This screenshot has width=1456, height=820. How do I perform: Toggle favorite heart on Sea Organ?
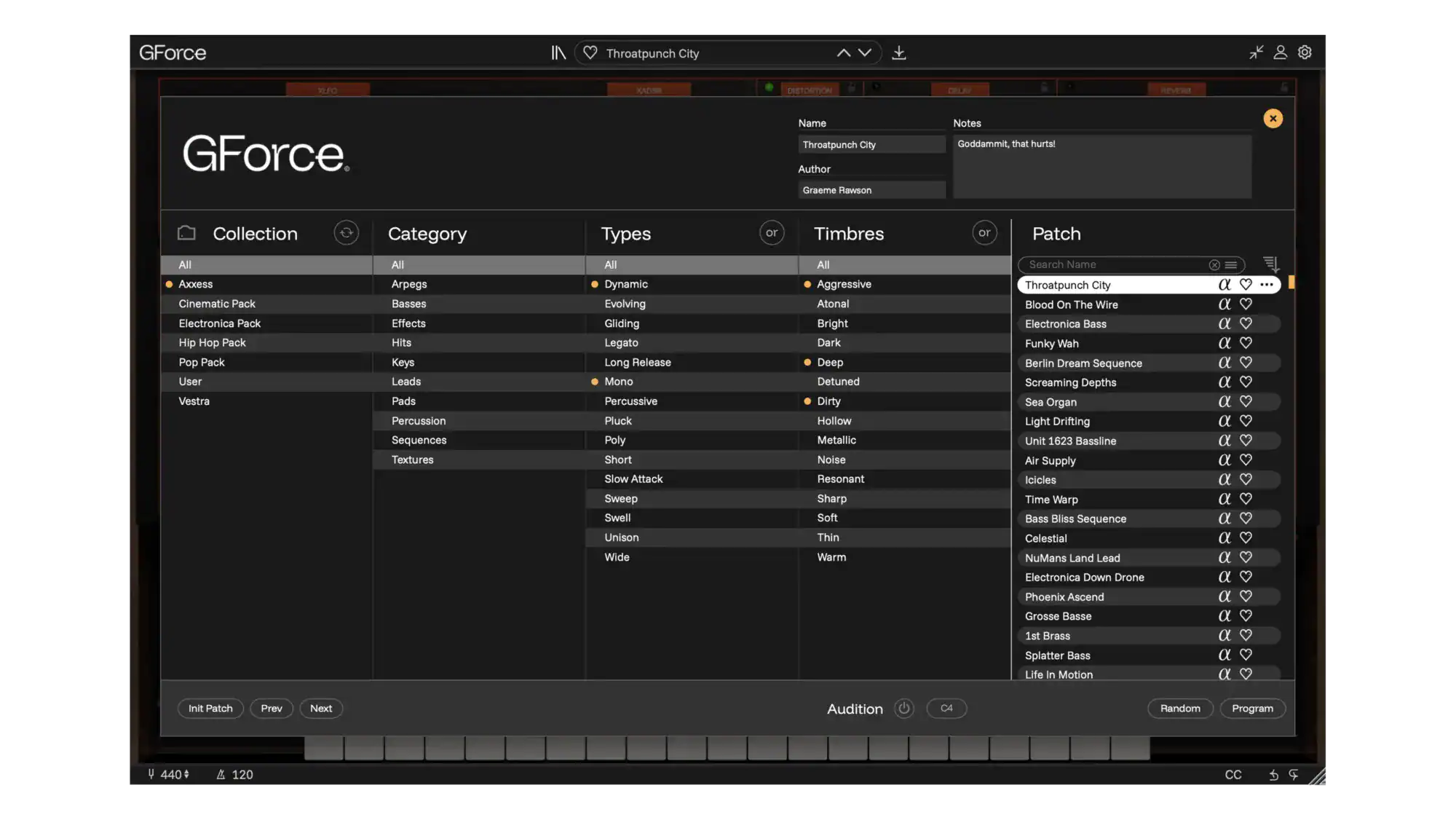click(x=1246, y=401)
